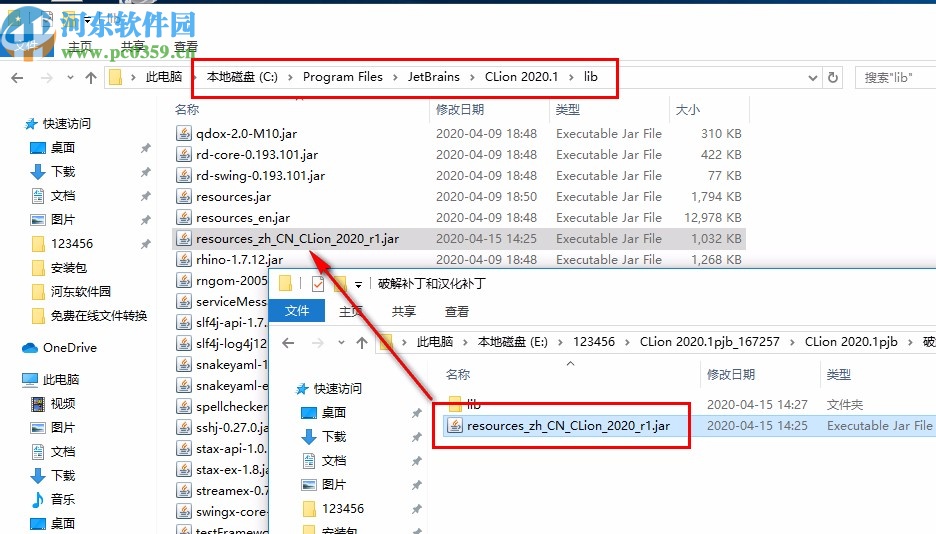The image size is (936, 534).
Task: Select rd-core-0.193.101.jar file
Action: [x=257, y=155]
